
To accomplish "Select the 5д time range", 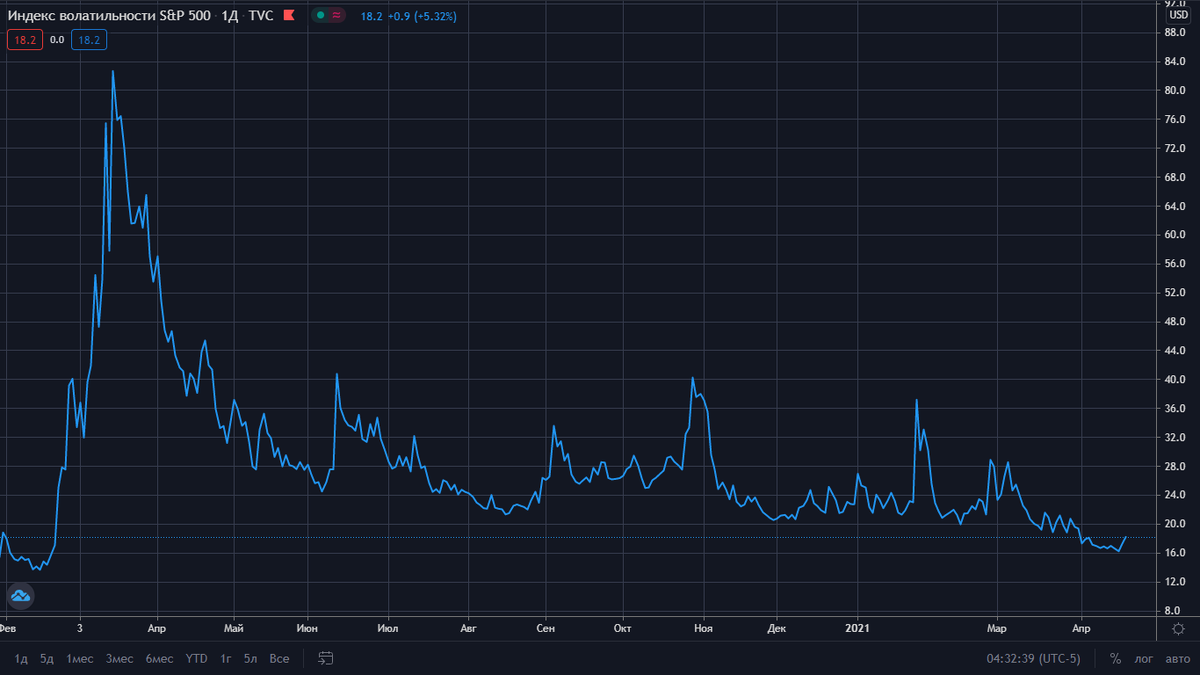I will click(47, 659).
